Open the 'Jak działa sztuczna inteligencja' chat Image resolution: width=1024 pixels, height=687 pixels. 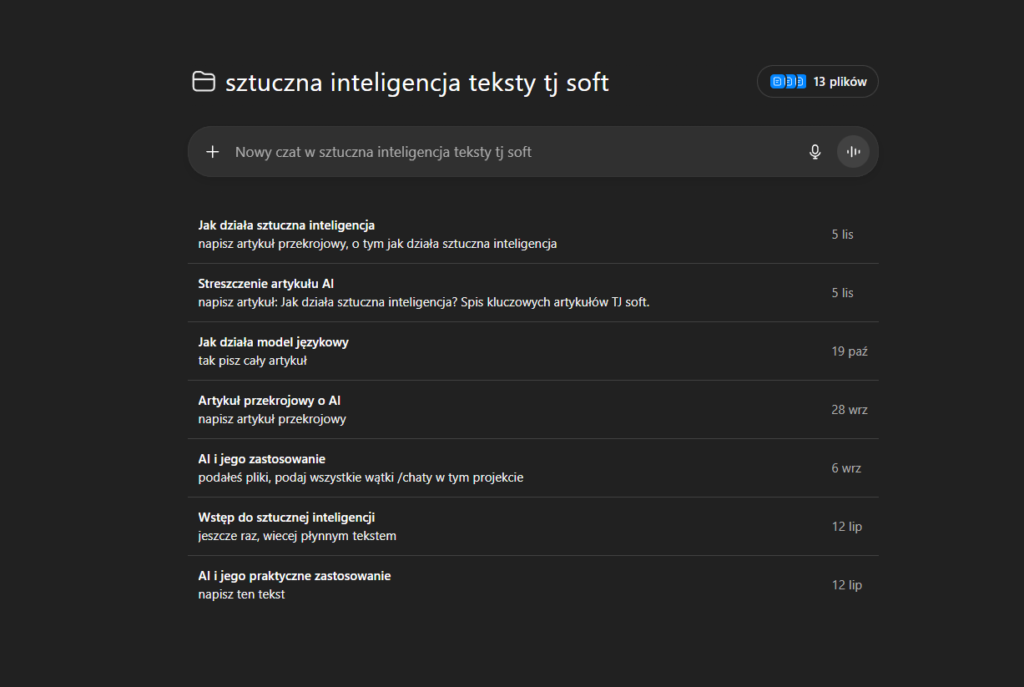pyautogui.click(x=286, y=225)
